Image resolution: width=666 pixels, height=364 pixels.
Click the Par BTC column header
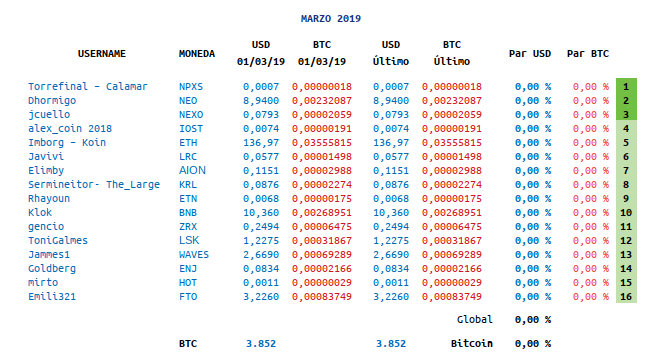(588, 54)
